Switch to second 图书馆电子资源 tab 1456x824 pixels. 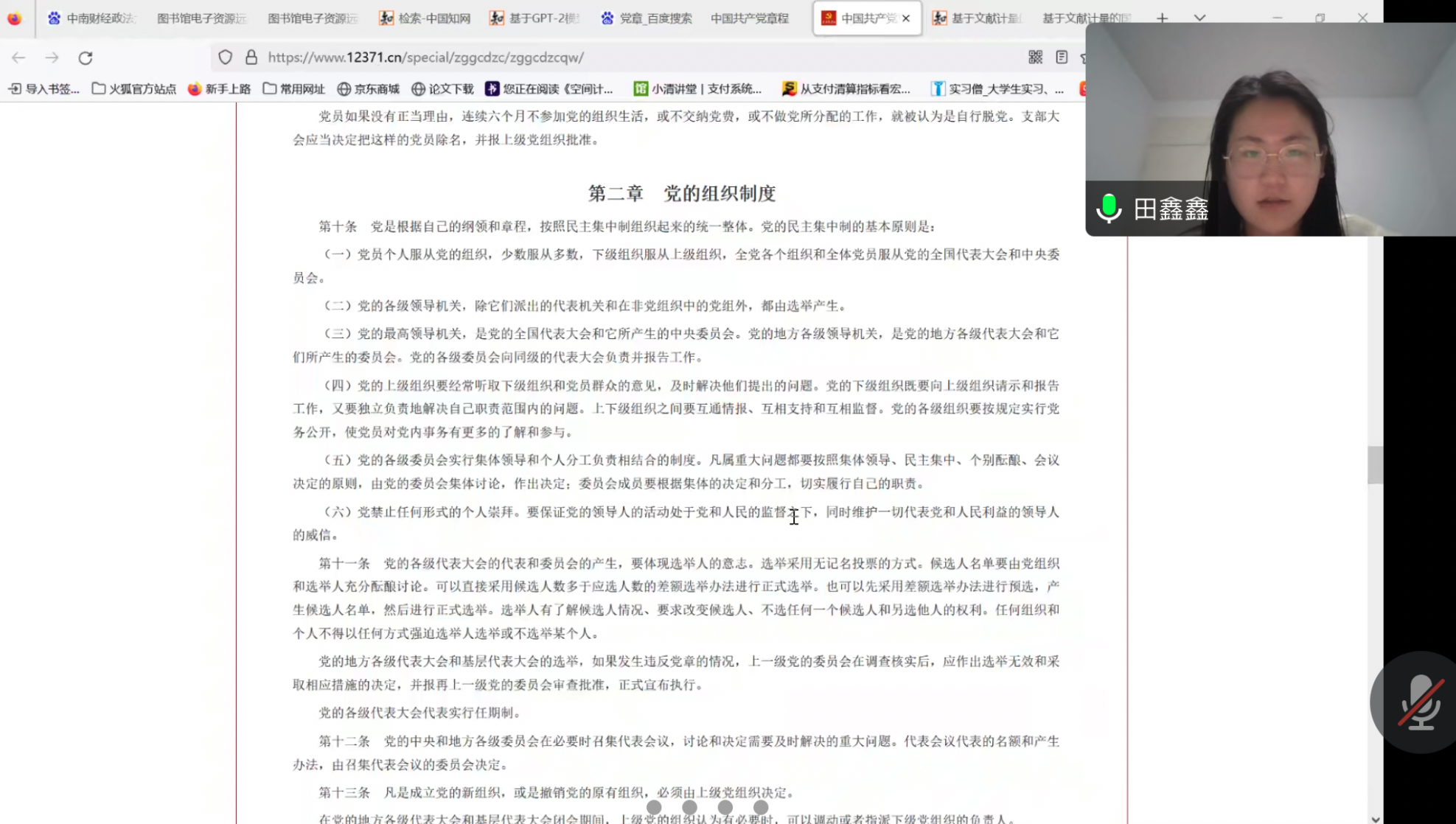(312, 18)
